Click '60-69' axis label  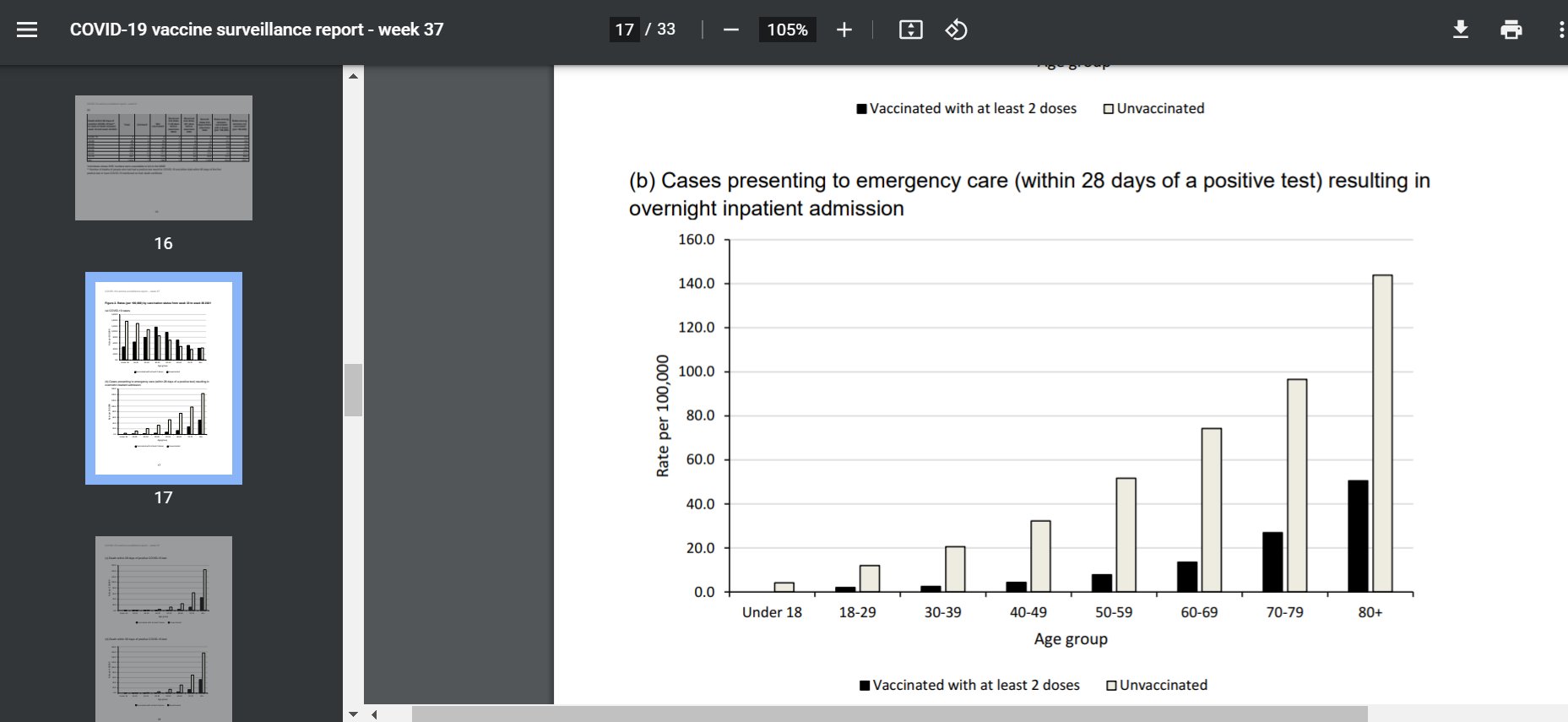click(x=1199, y=612)
